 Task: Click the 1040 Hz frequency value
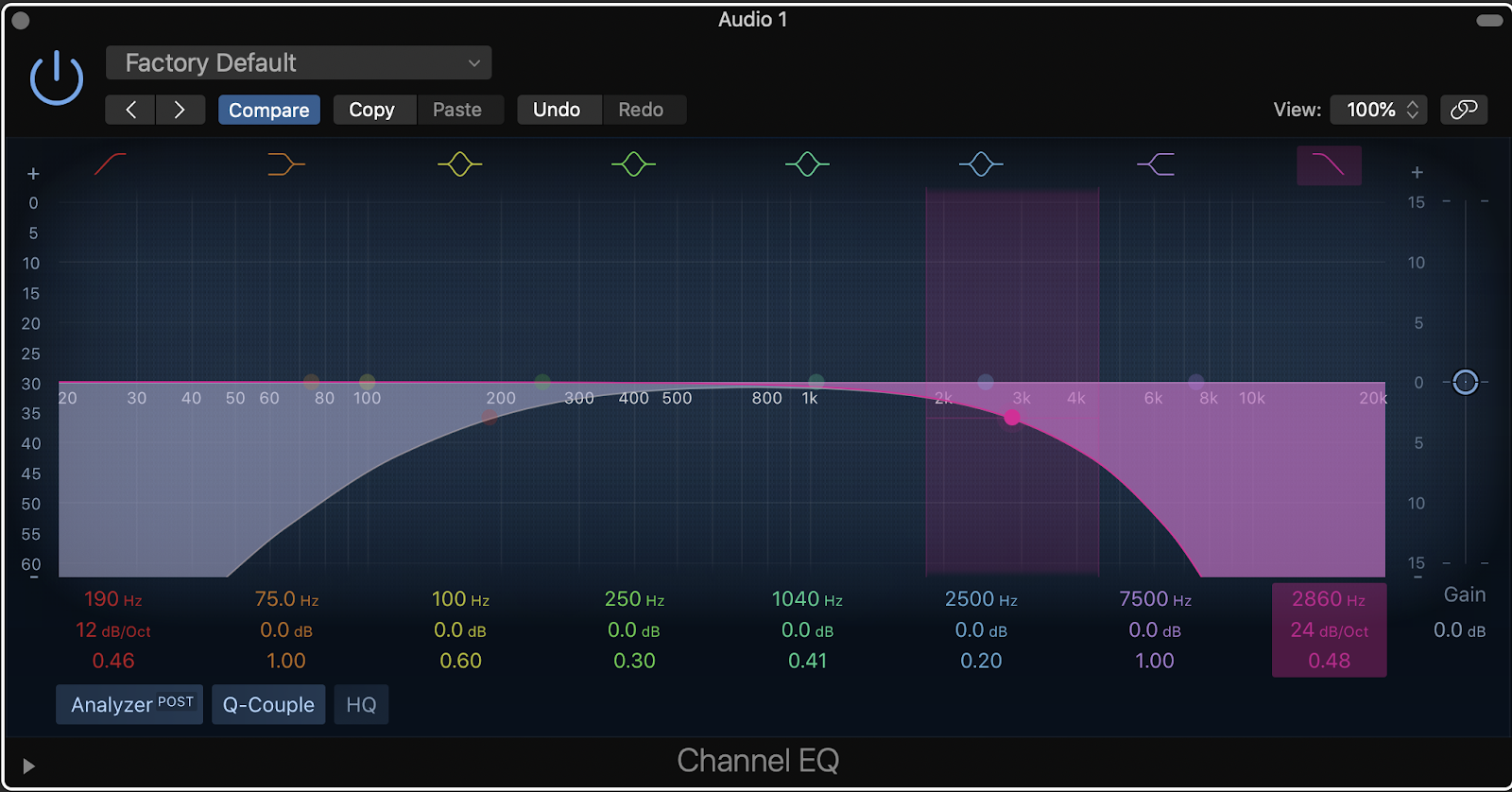807,599
